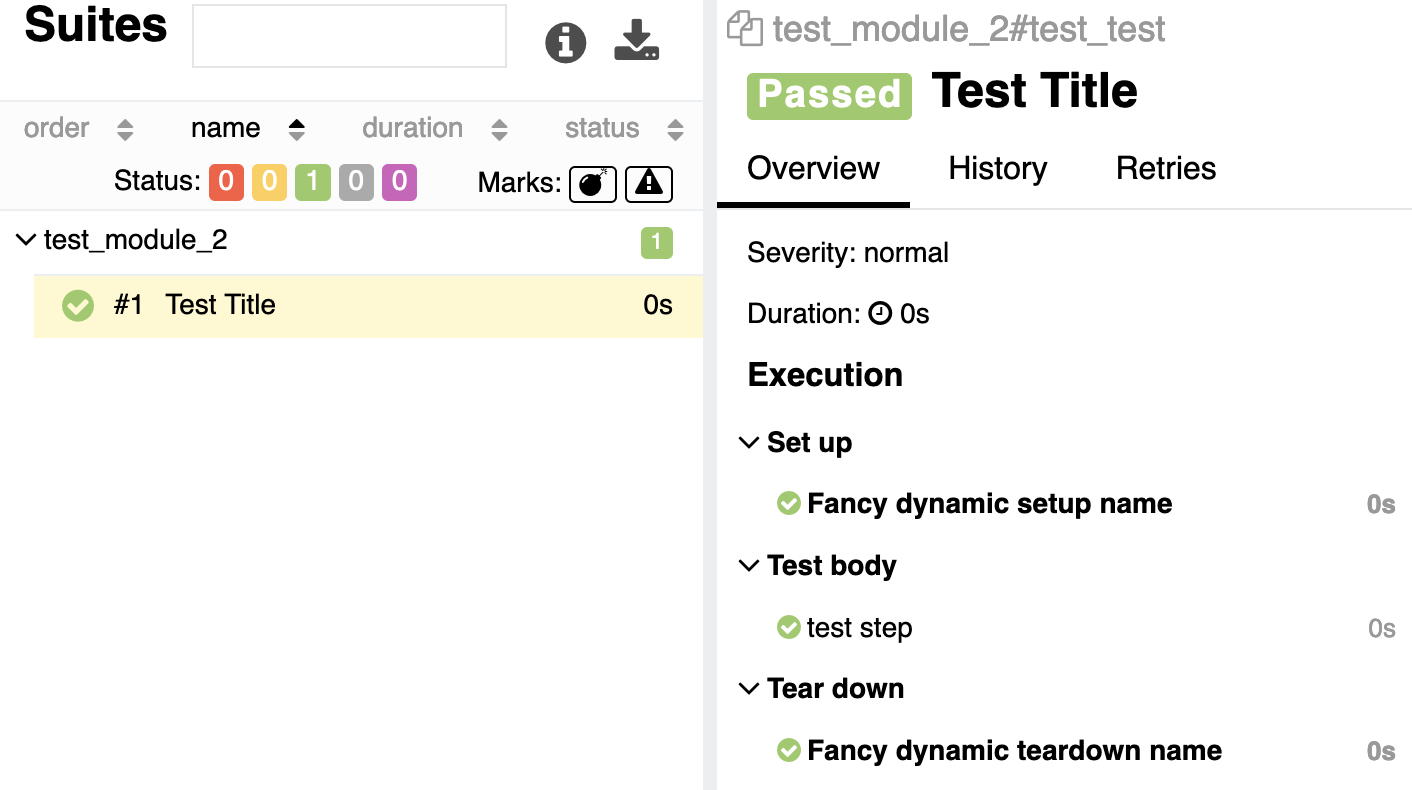Download the suites CSV via the download icon
The width and height of the screenshot is (1412, 790).
coord(637,41)
